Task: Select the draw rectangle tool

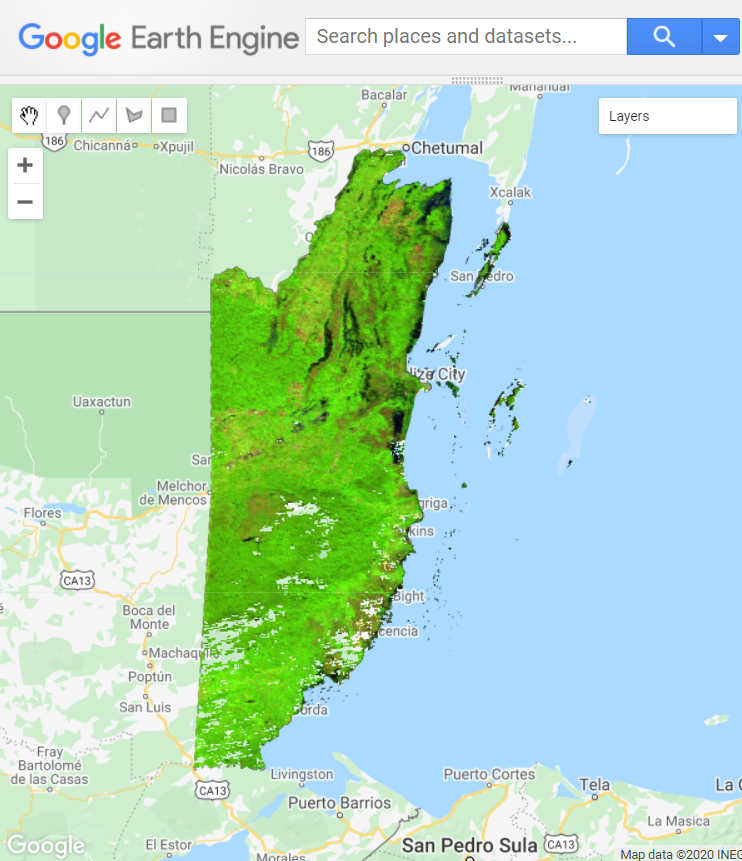Action: [x=169, y=116]
